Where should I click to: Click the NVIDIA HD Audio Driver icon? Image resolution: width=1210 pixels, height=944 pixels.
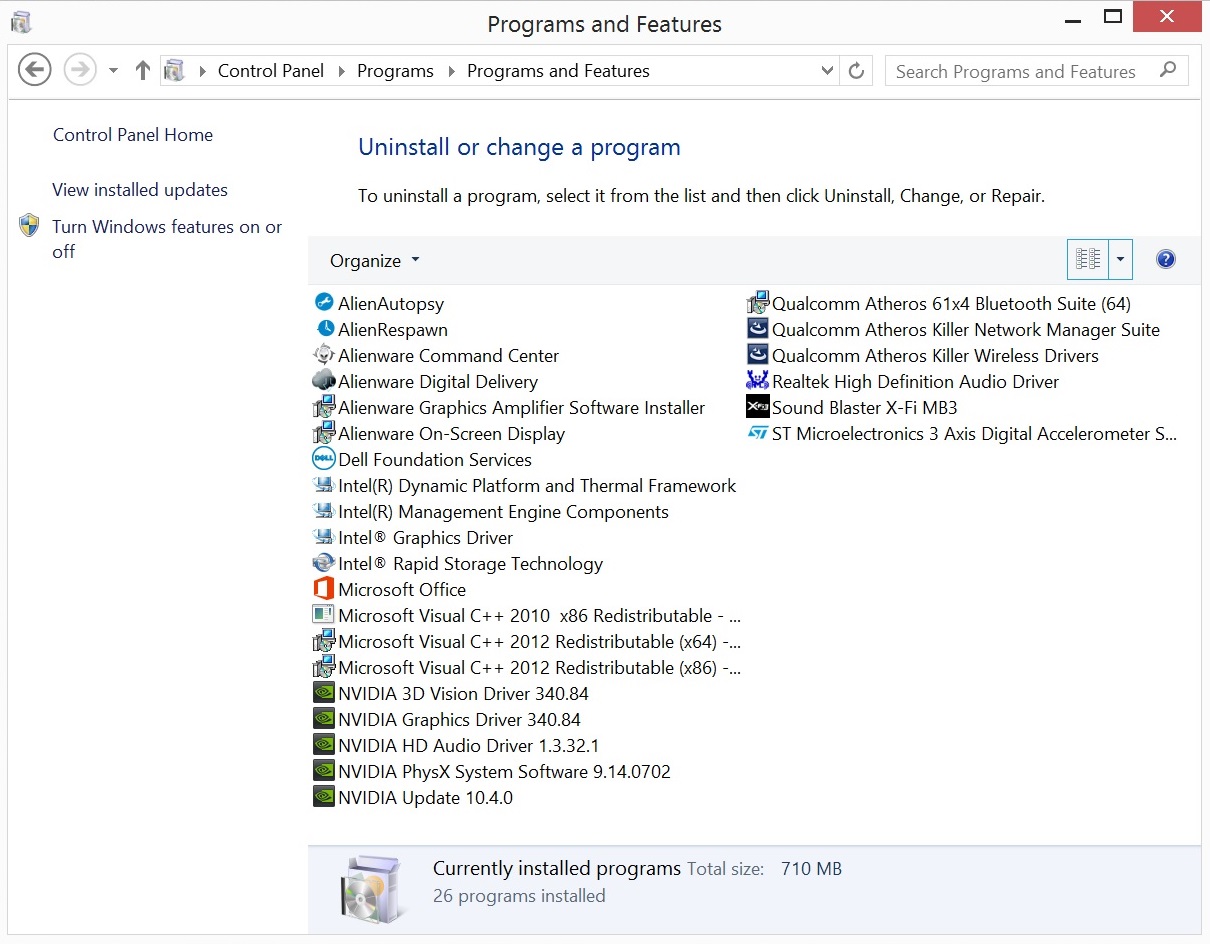point(323,745)
